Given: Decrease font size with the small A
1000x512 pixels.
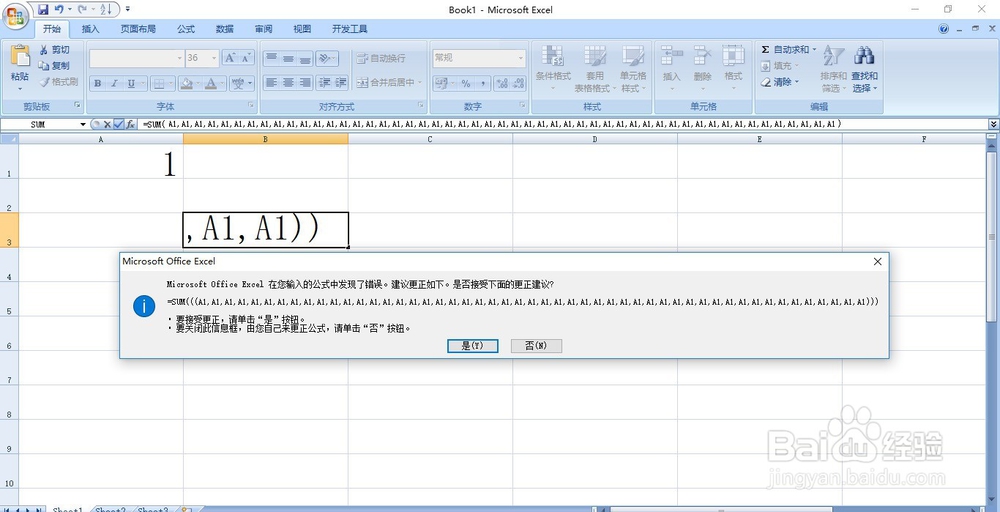Looking at the screenshot, I should tap(247, 58).
